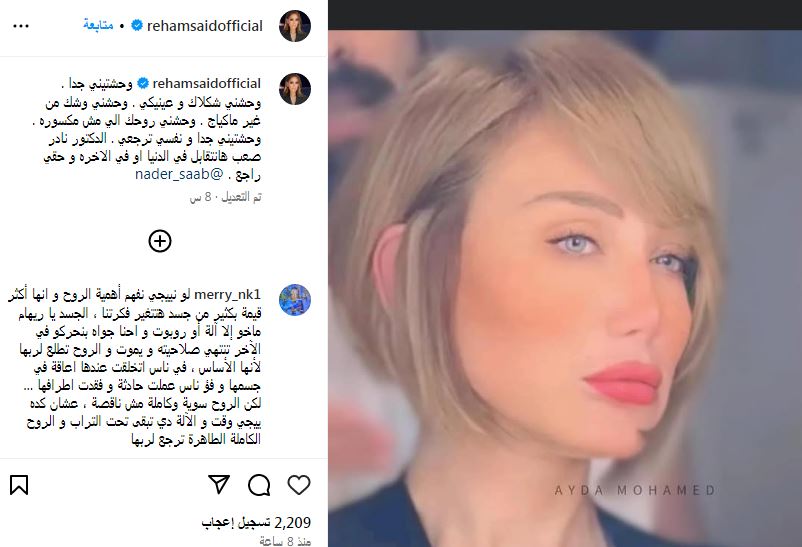Open the three-dots more options menu
Image resolution: width=802 pixels, height=547 pixels.
point(20,26)
